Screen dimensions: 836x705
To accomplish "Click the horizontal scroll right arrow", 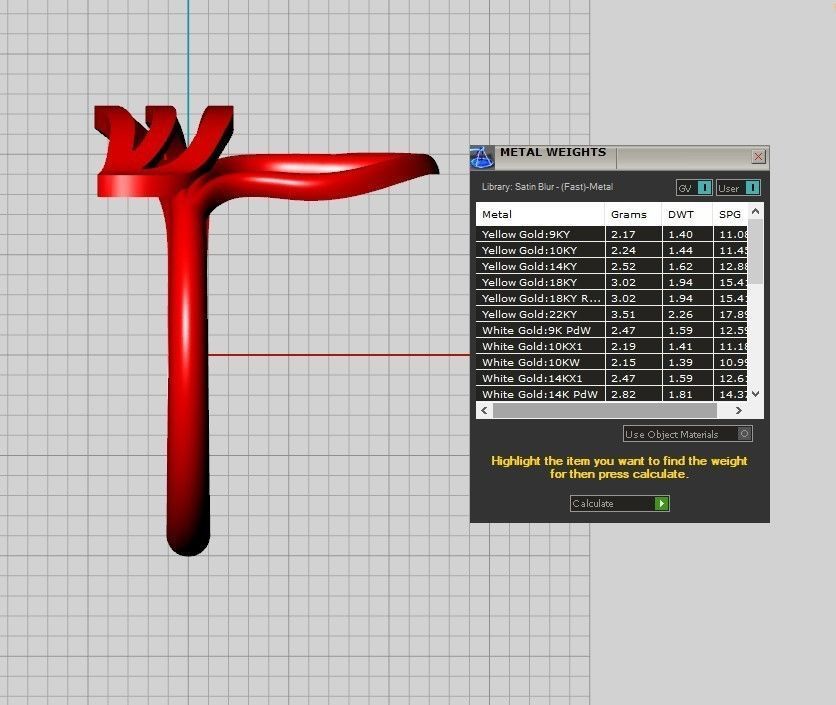I will (x=738, y=410).
